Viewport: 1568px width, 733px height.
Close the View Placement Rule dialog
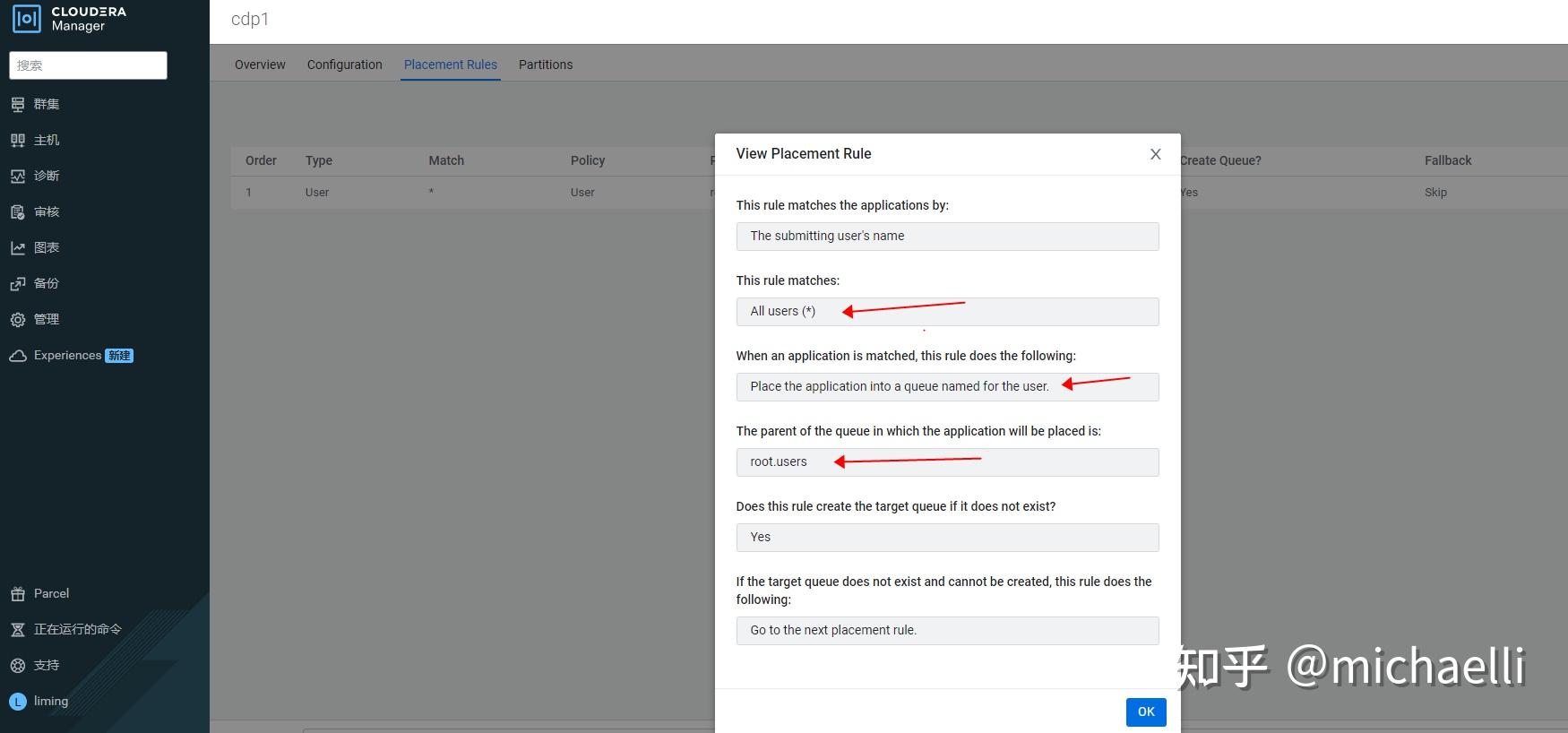click(1156, 154)
